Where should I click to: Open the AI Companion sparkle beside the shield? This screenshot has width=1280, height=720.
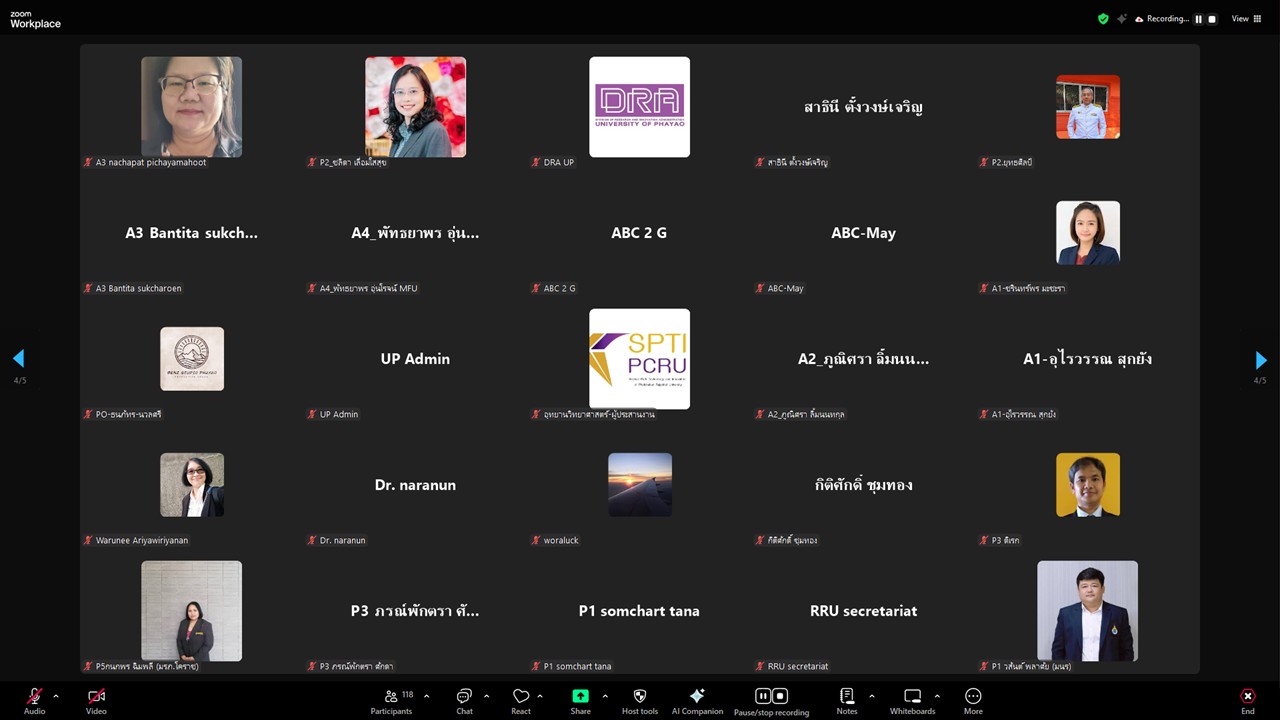[x=1122, y=19]
